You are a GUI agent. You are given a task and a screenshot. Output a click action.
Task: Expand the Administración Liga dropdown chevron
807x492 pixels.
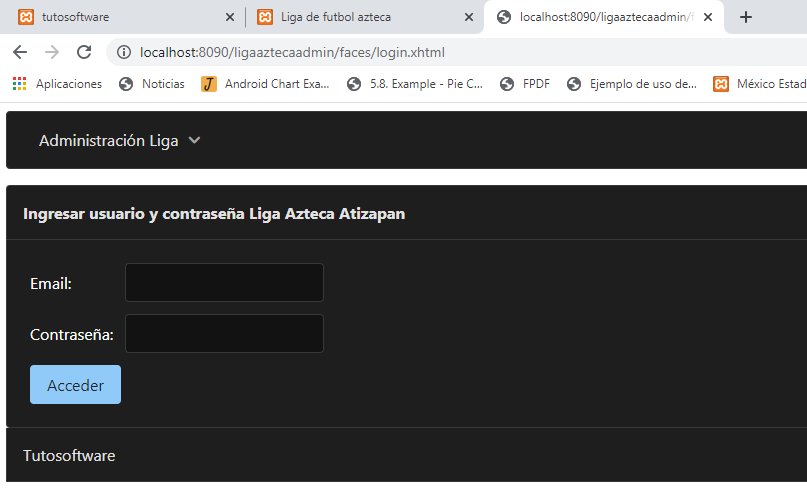point(194,141)
